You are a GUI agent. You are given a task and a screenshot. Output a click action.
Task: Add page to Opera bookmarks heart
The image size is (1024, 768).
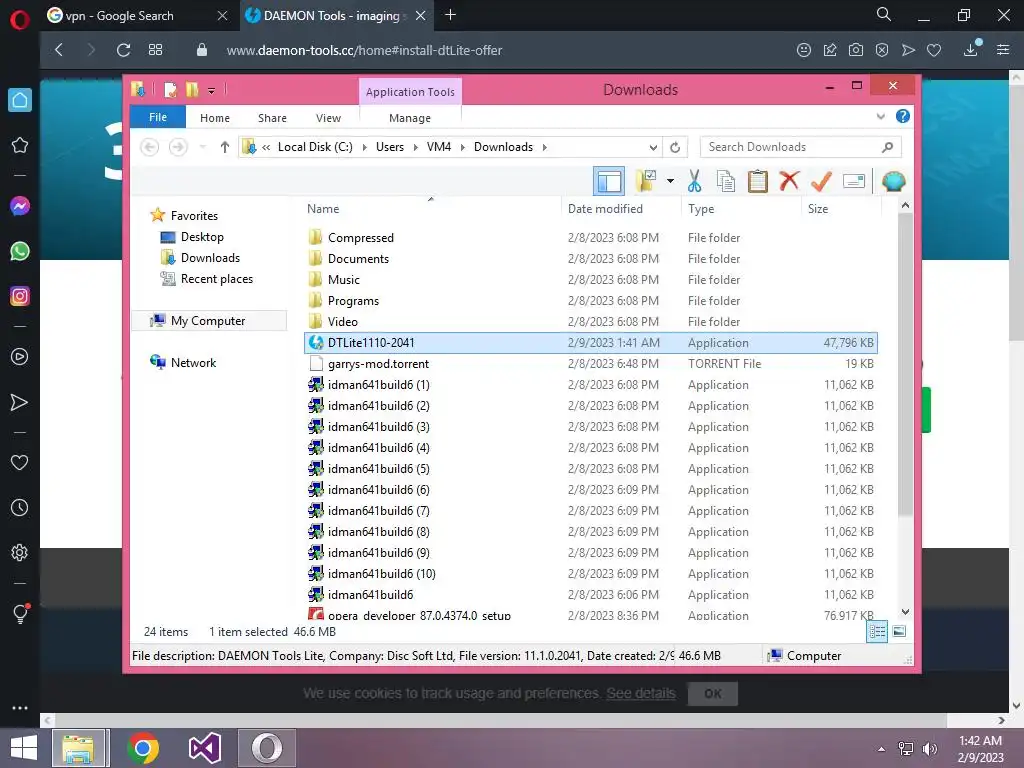[934, 50]
